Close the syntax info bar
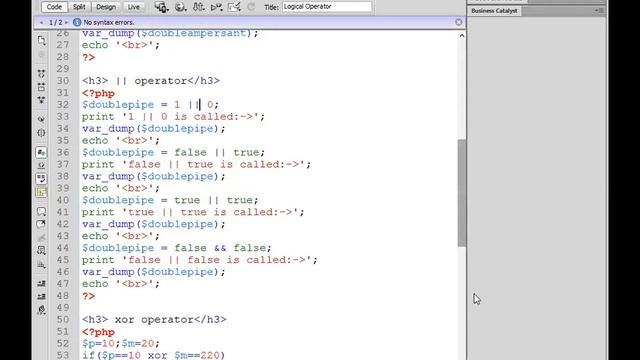640x360 pixels. [459, 22]
